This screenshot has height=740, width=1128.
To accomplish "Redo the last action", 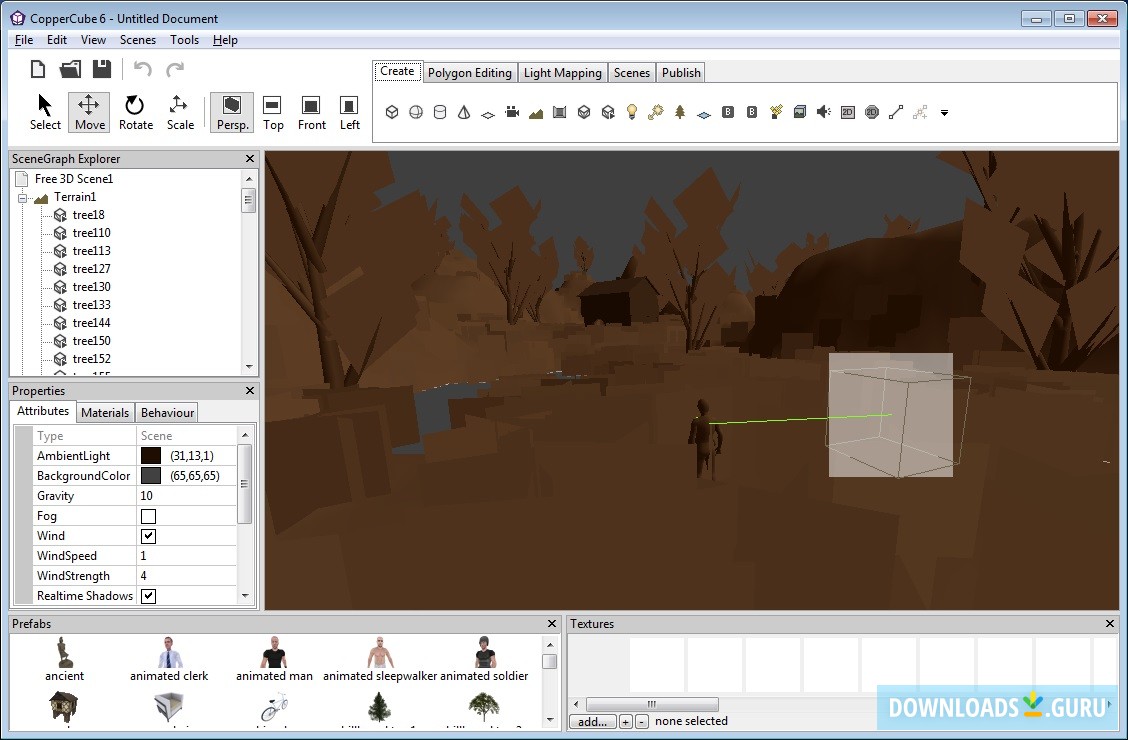I will [x=175, y=69].
